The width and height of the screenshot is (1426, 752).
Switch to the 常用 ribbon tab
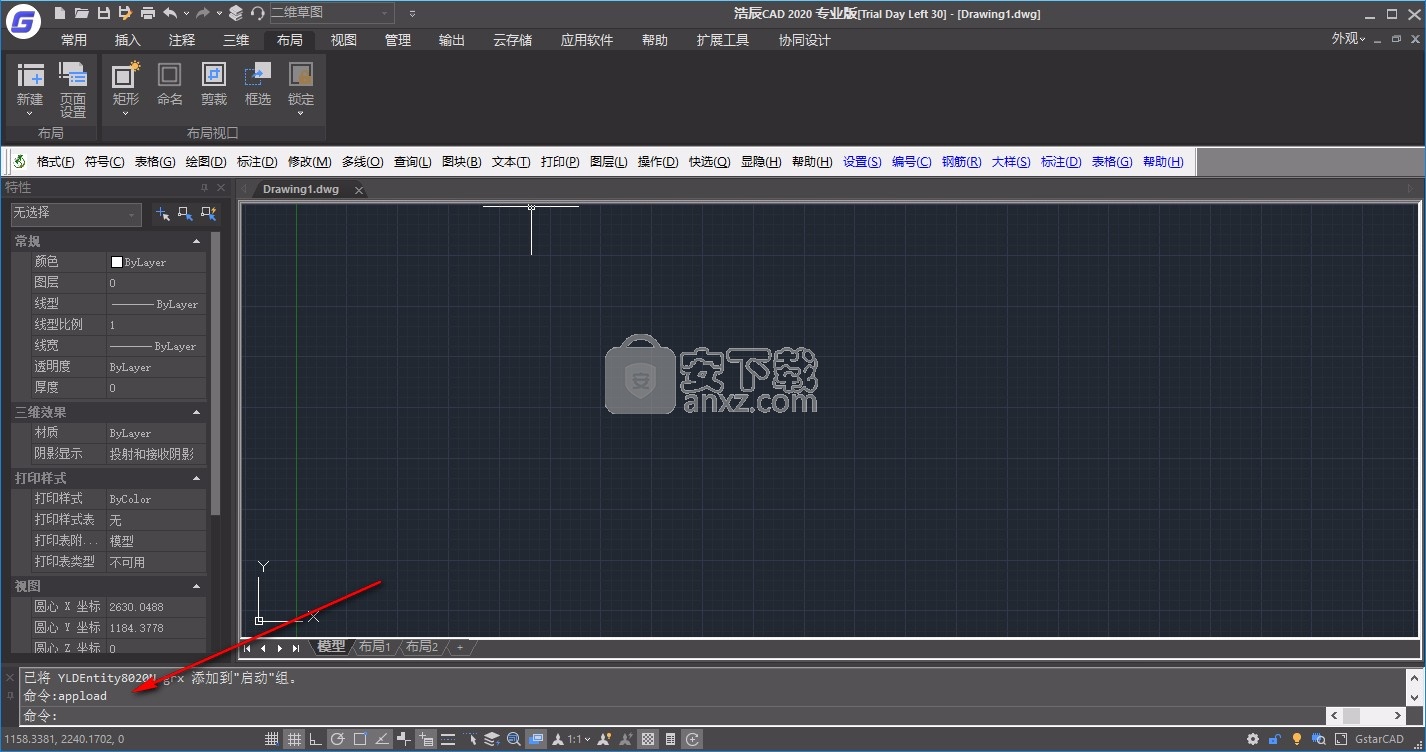click(x=74, y=40)
